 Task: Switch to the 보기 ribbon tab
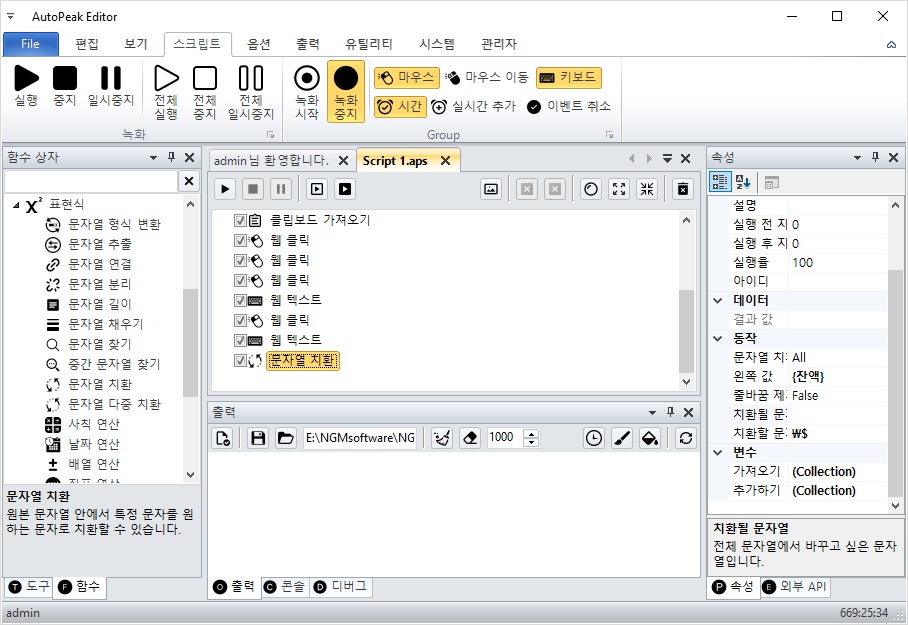(136, 44)
